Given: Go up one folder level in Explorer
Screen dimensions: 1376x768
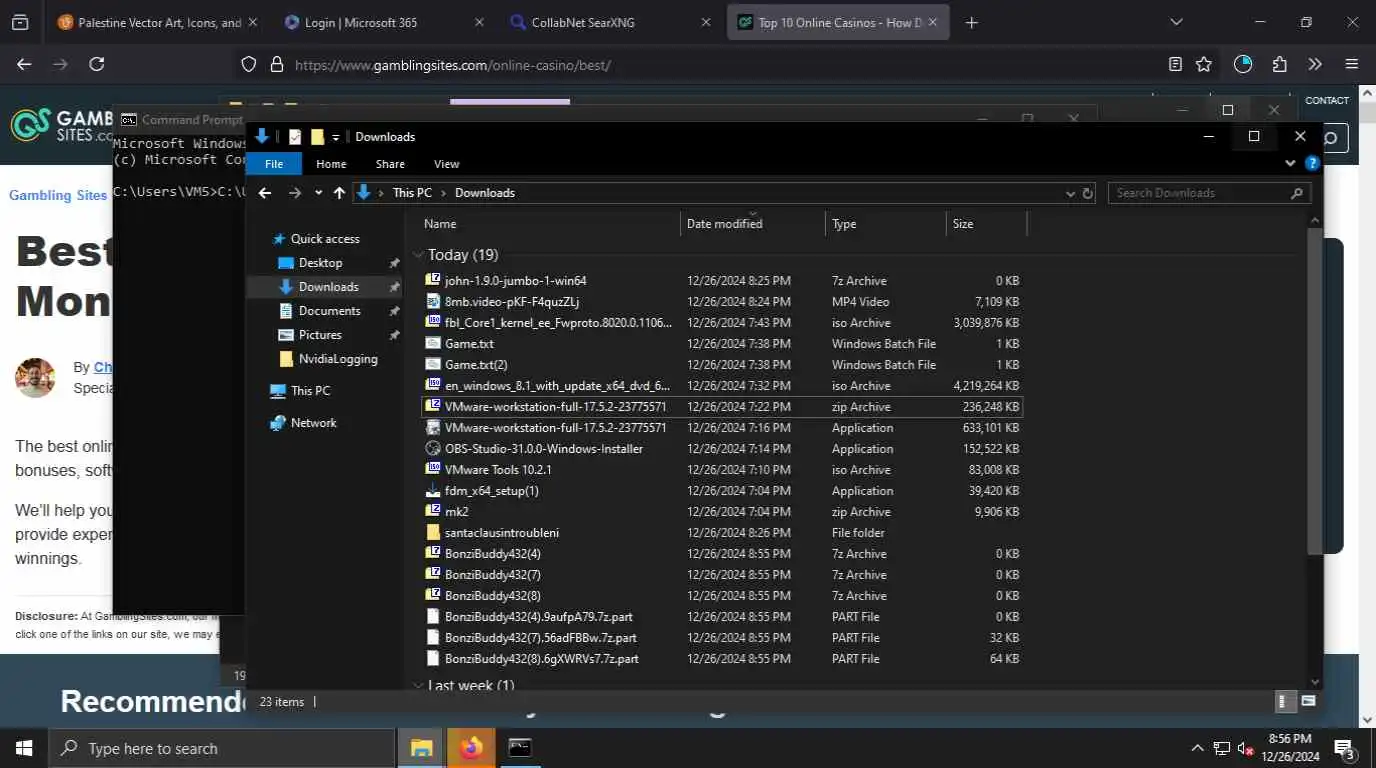Looking at the screenshot, I should tap(339, 193).
